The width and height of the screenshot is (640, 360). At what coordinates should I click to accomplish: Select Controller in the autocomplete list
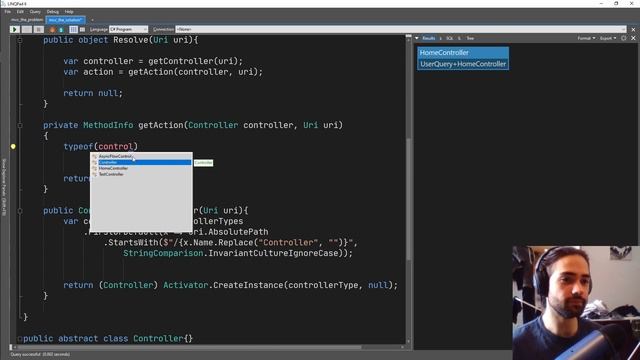[141, 162]
